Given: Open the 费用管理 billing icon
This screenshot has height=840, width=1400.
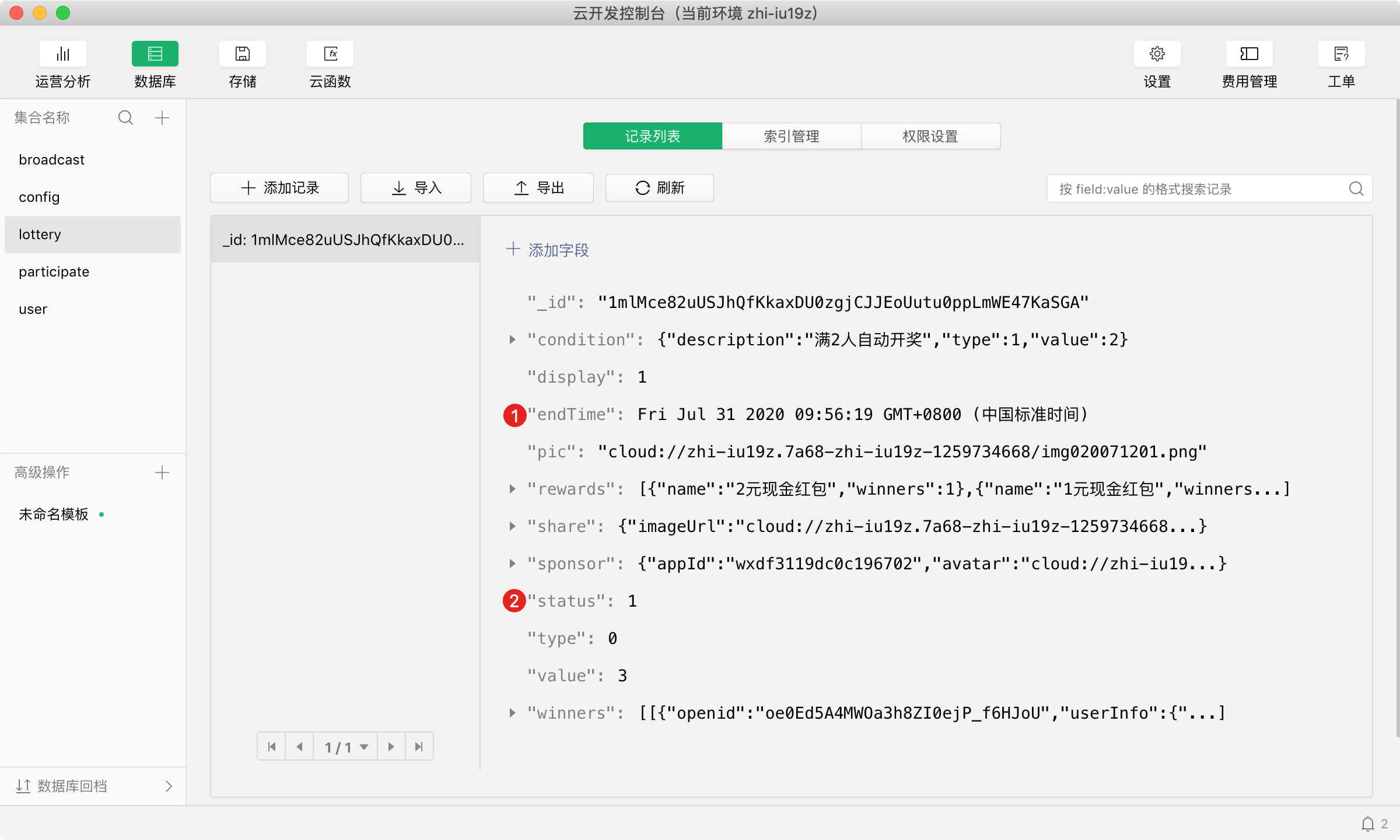Looking at the screenshot, I should click(x=1249, y=54).
